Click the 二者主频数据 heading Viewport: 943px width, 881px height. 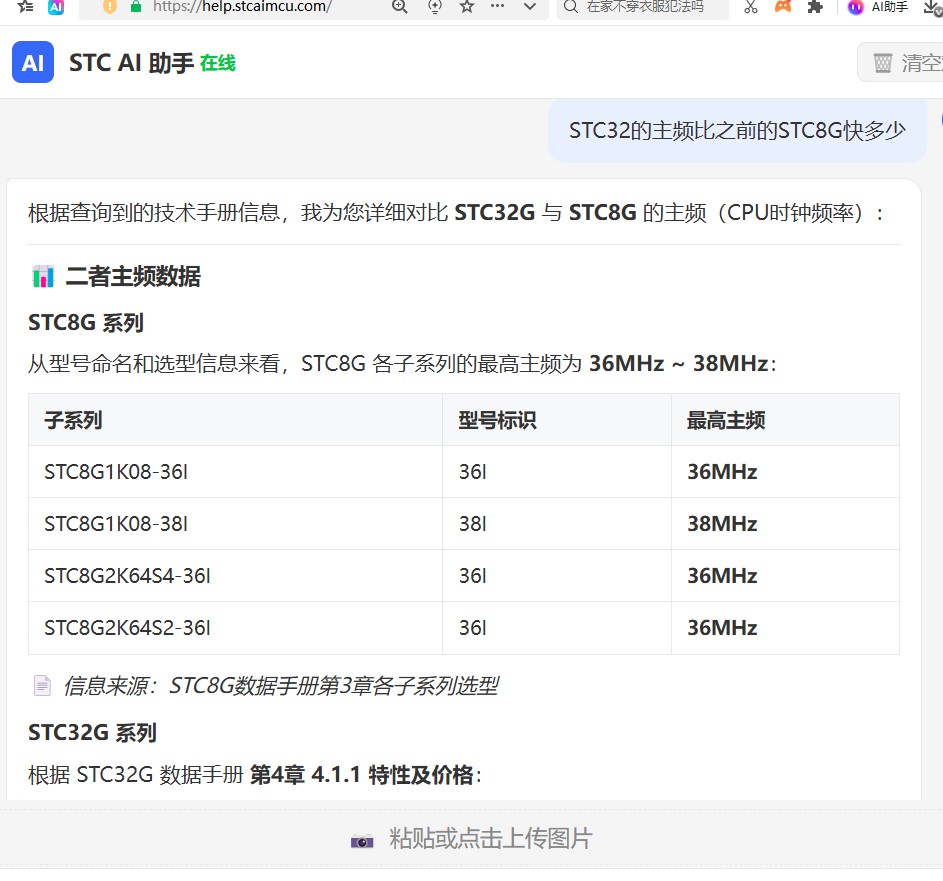pyautogui.click(x=133, y=277)
